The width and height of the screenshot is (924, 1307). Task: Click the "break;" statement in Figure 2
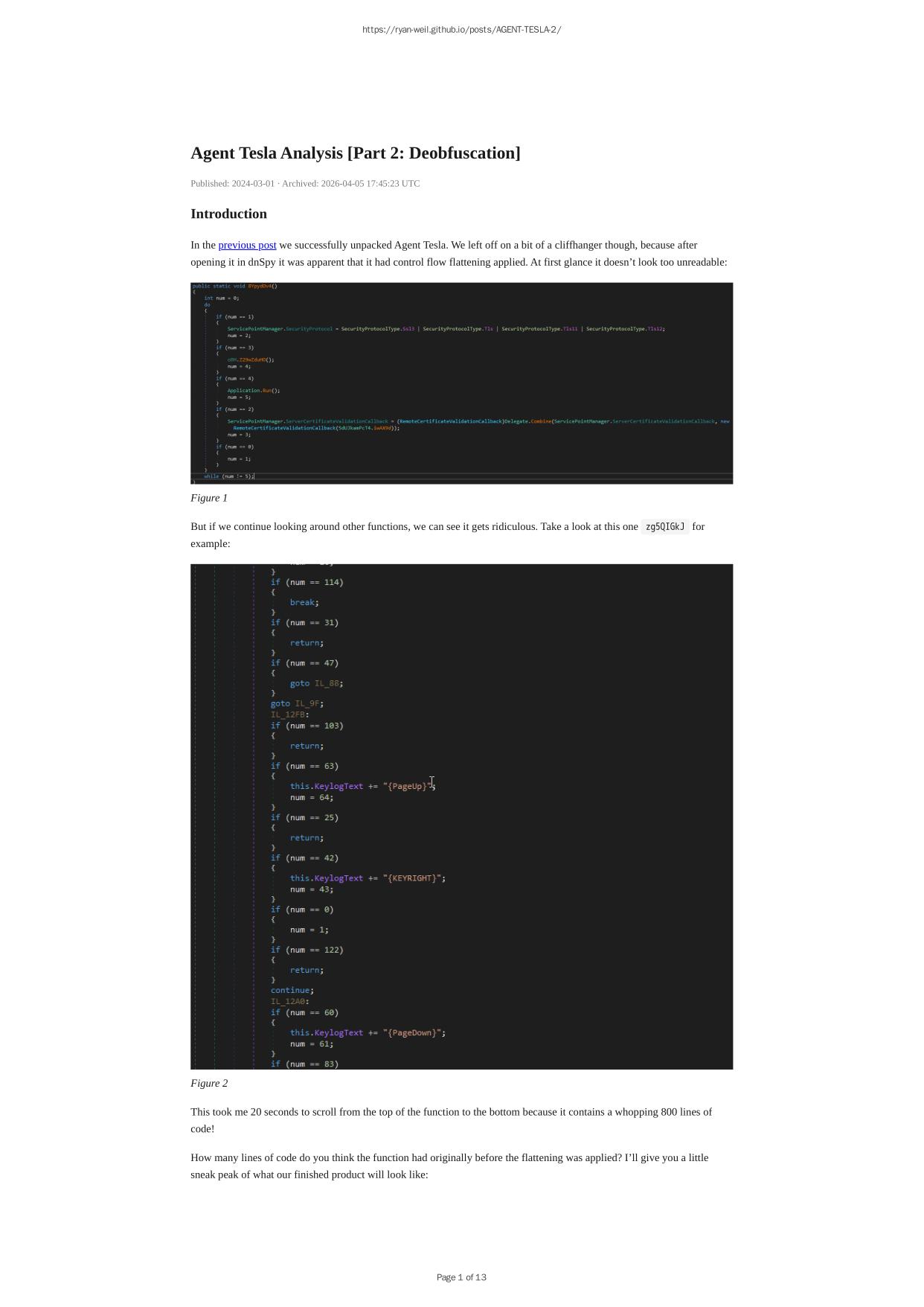click(x=304, y=603)
